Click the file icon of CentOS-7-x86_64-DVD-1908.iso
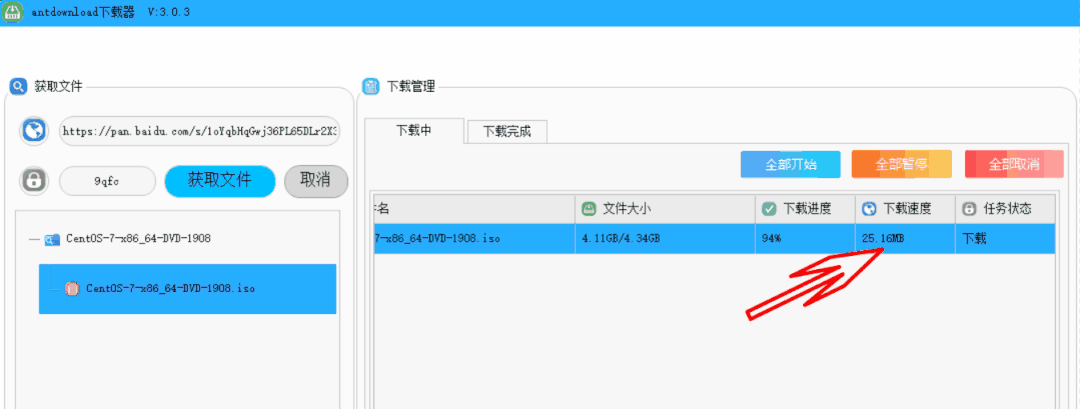This screenshot has width=1080, height=409. click(x=72, y=289)
